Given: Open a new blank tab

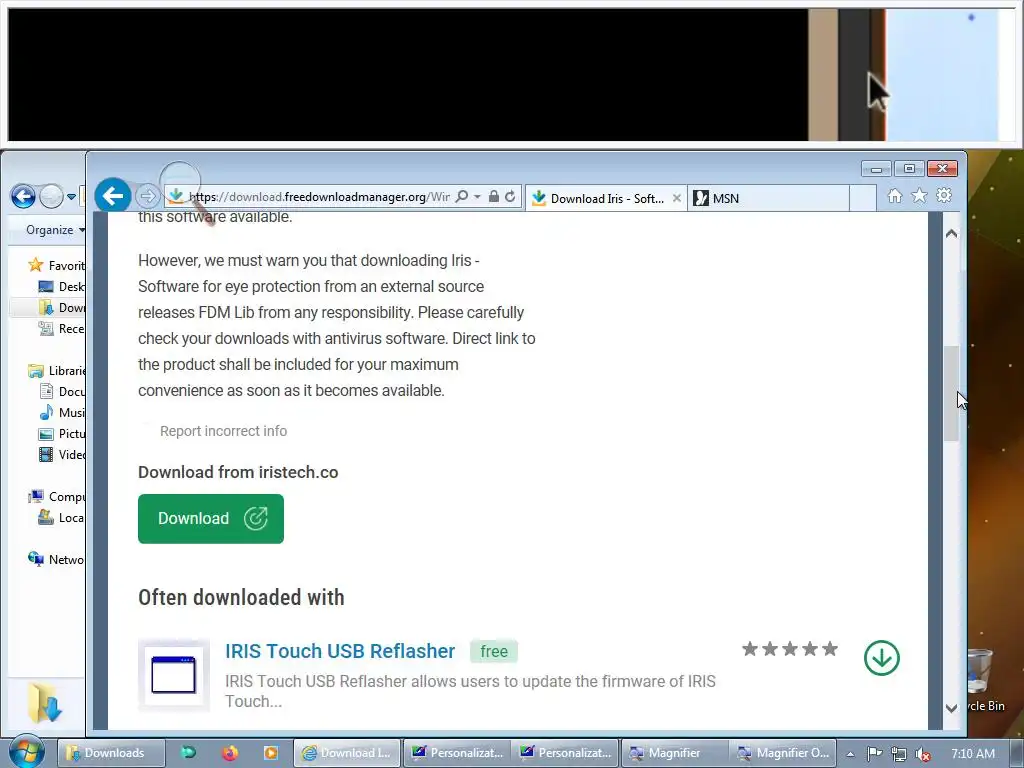Looking at the screenshot, I should point(863,198).
